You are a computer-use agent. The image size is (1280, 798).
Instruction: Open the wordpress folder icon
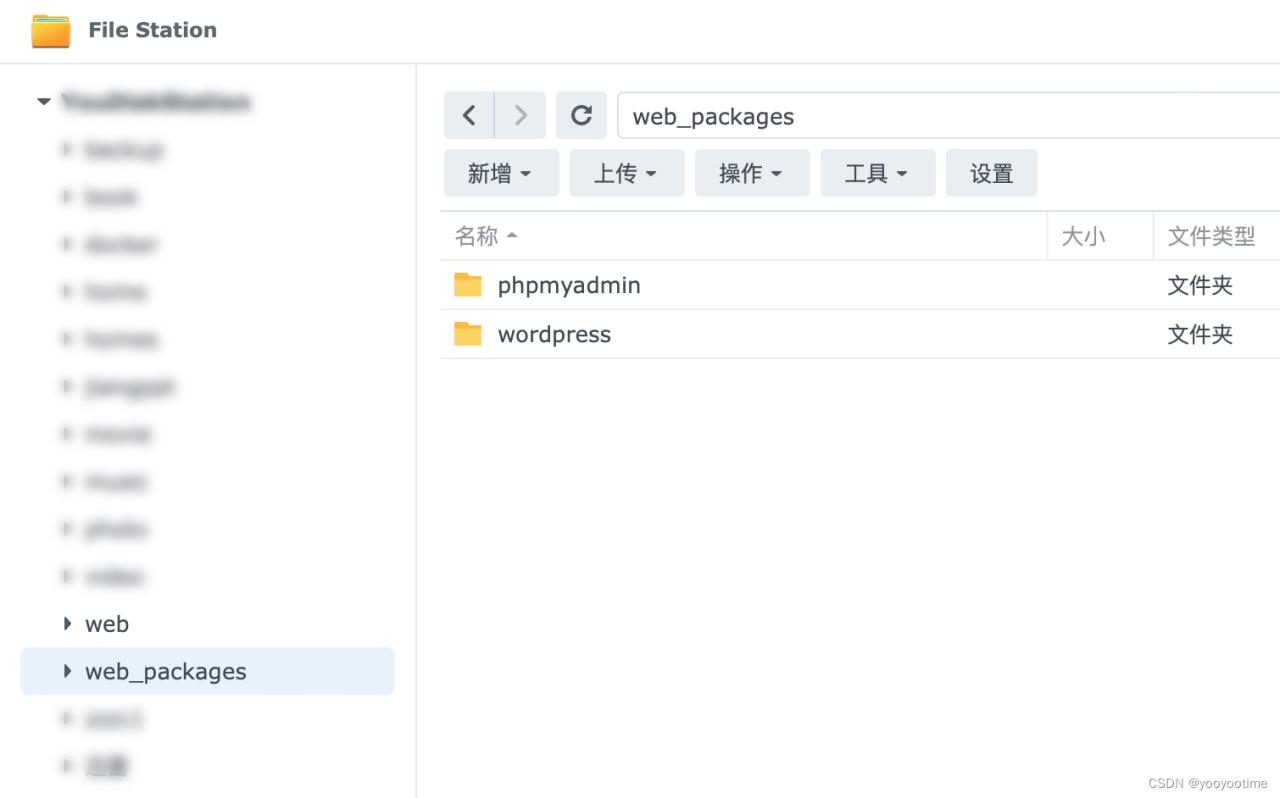(468, 334)
